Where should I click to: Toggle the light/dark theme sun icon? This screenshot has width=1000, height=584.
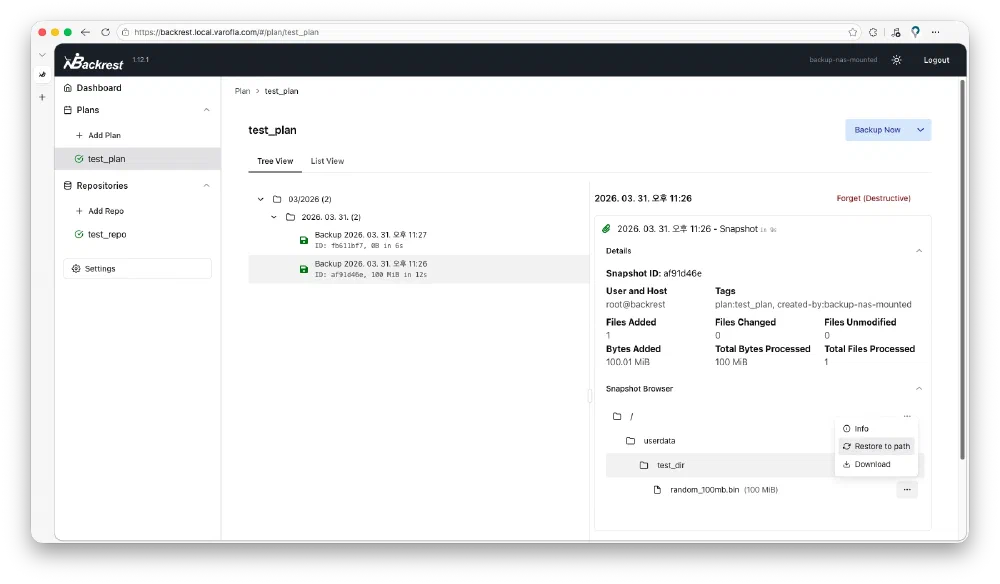coord(896,60)
